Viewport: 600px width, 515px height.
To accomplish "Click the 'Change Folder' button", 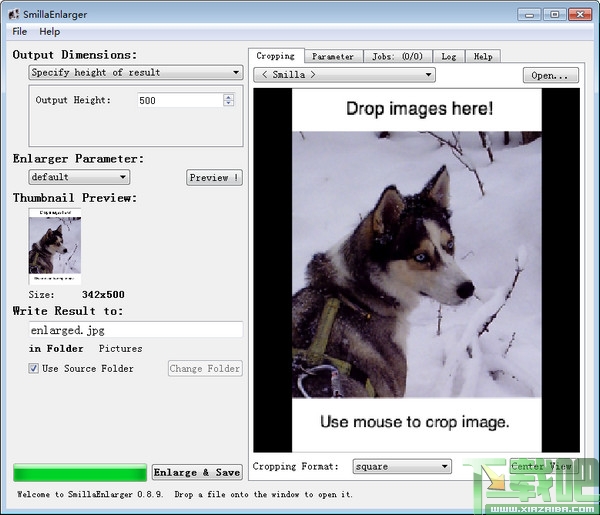I will tap(205, 368).
